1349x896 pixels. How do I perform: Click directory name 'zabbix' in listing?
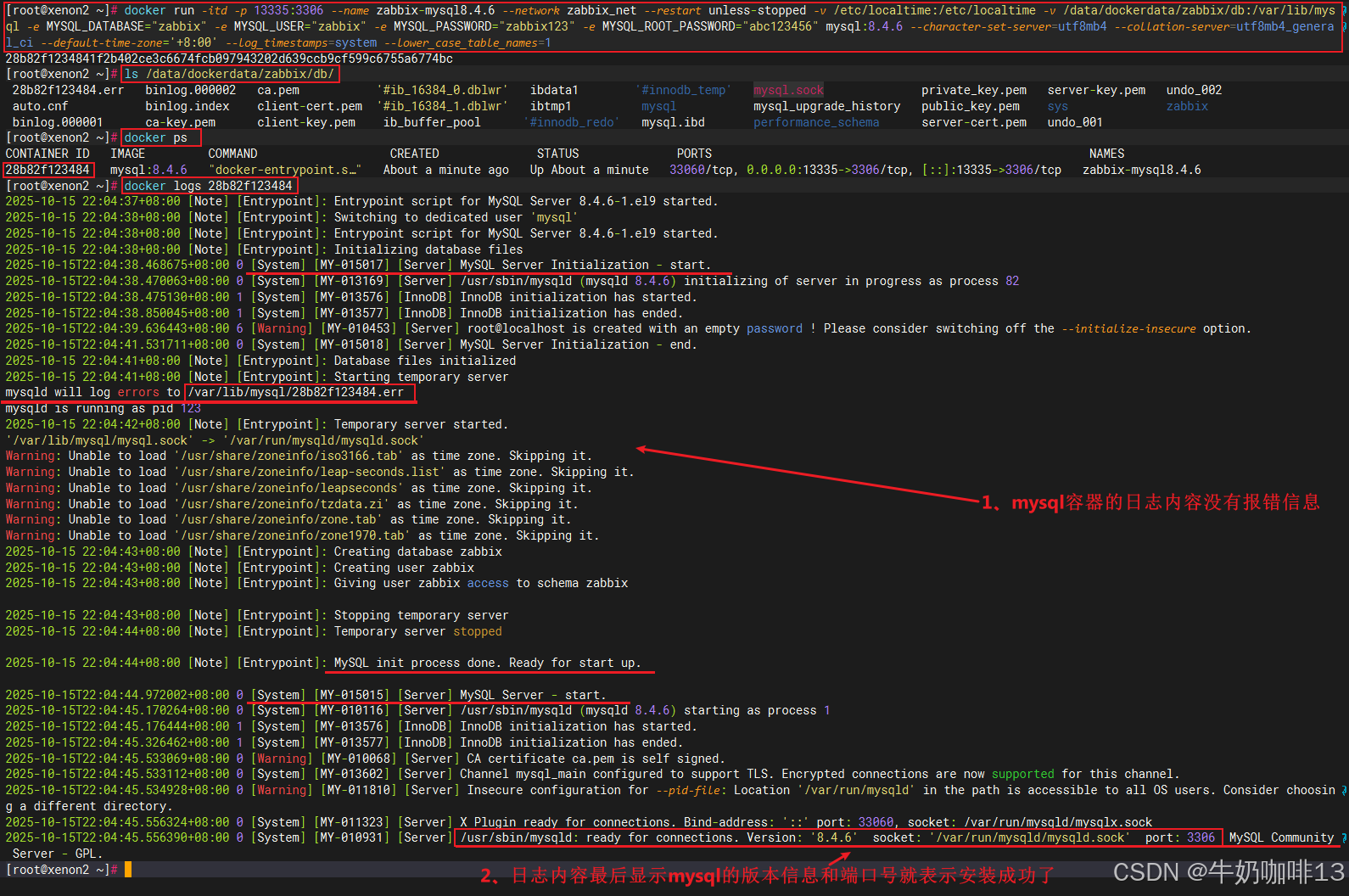(1187, 106)
